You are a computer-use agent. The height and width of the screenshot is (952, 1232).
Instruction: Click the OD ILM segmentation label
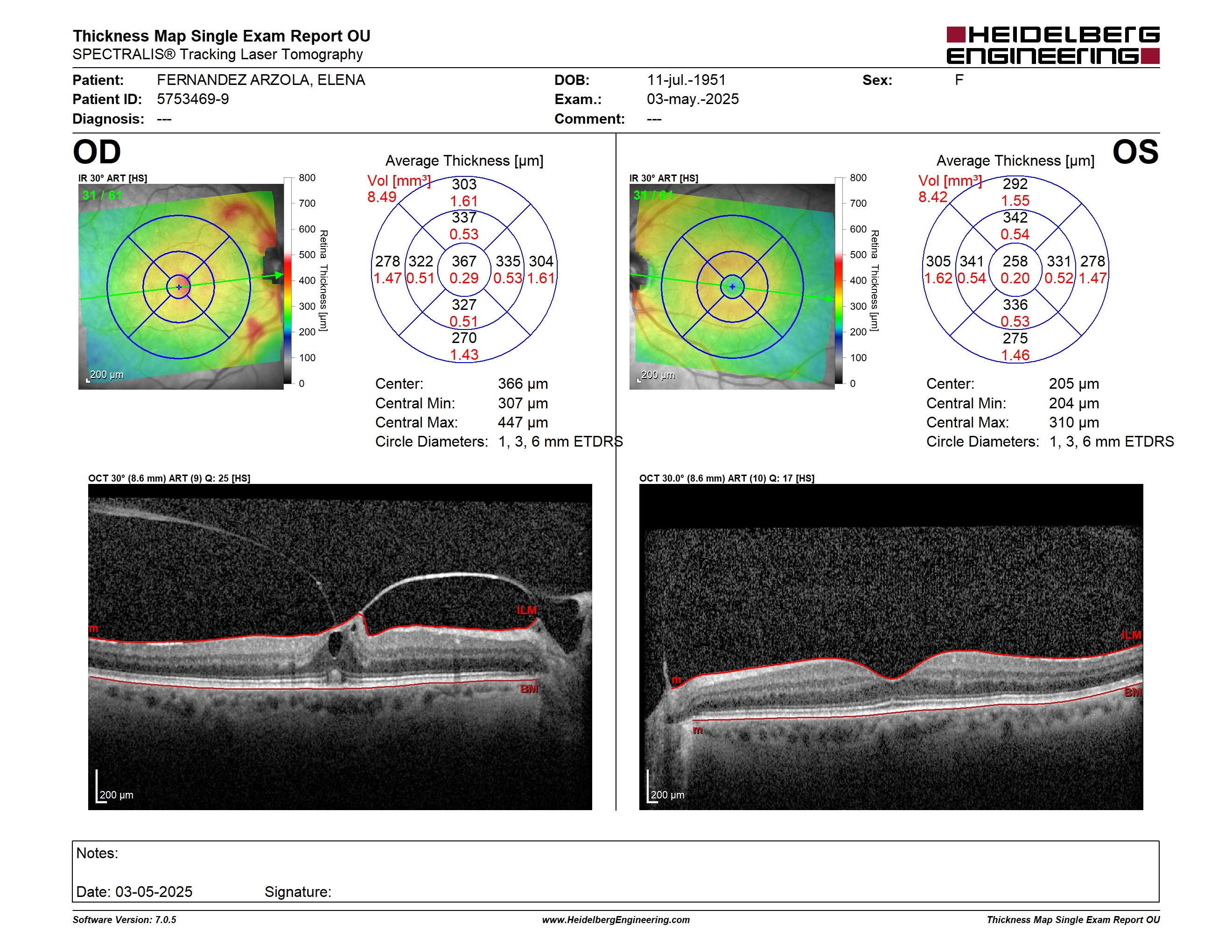pos(526,610)
